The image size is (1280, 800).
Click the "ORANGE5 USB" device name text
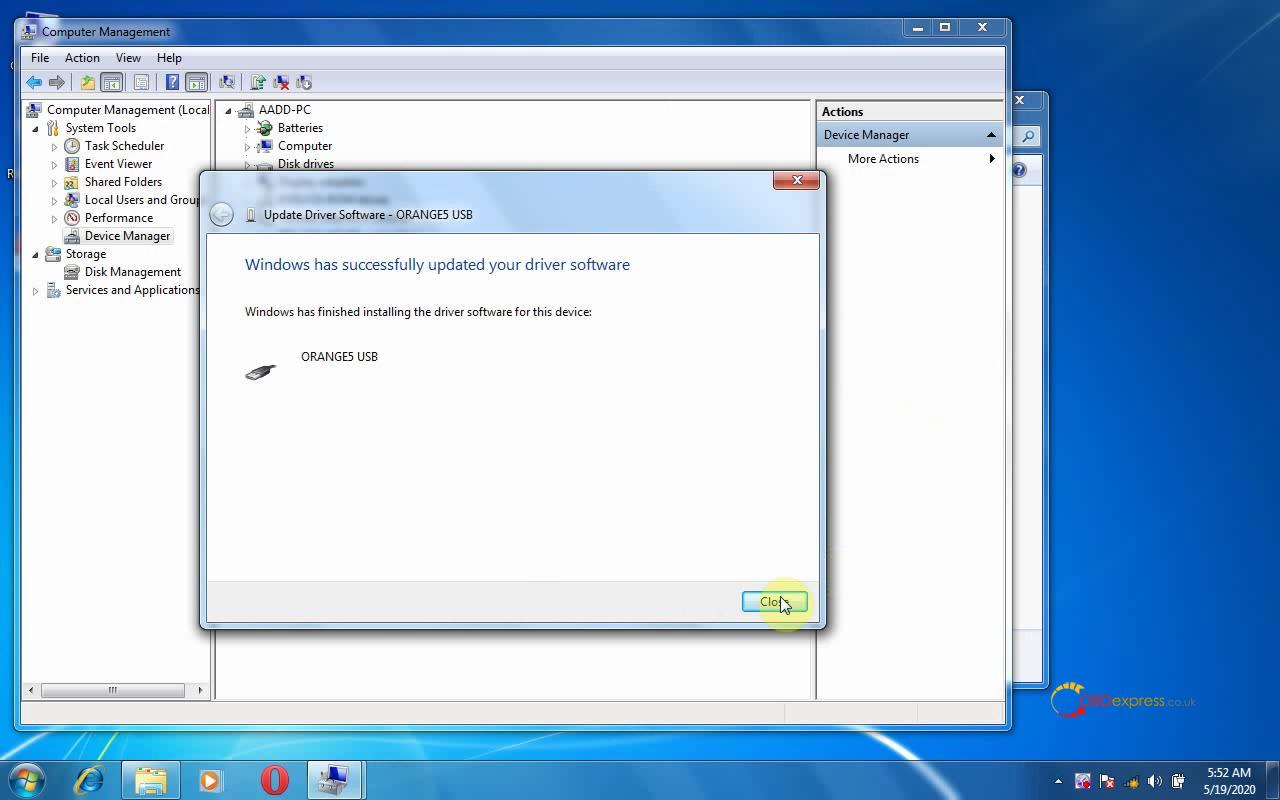339,357
